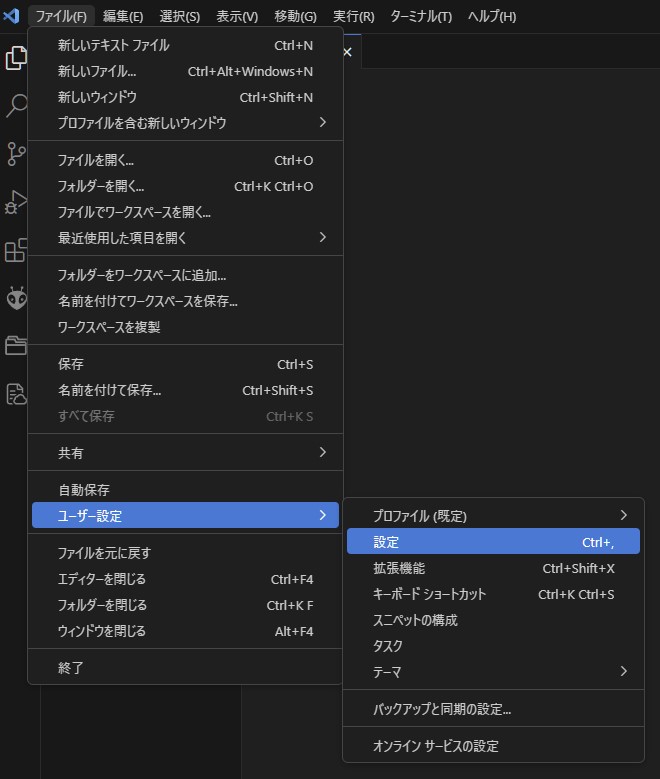660x779 pixels.
Task: Select ファイルを開く... entry
Action: (x=185, y=160)
